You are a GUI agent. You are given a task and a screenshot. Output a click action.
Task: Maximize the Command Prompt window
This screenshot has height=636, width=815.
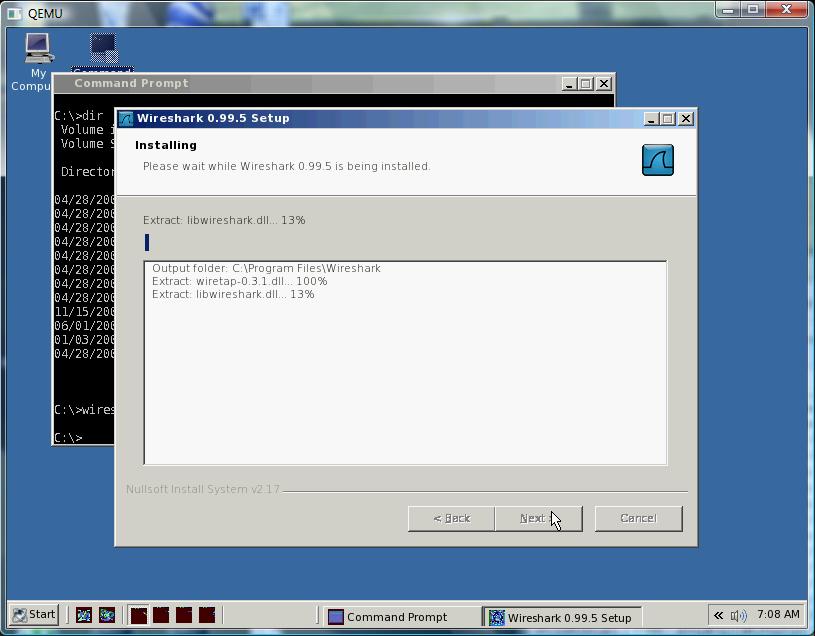coord(586,84)
